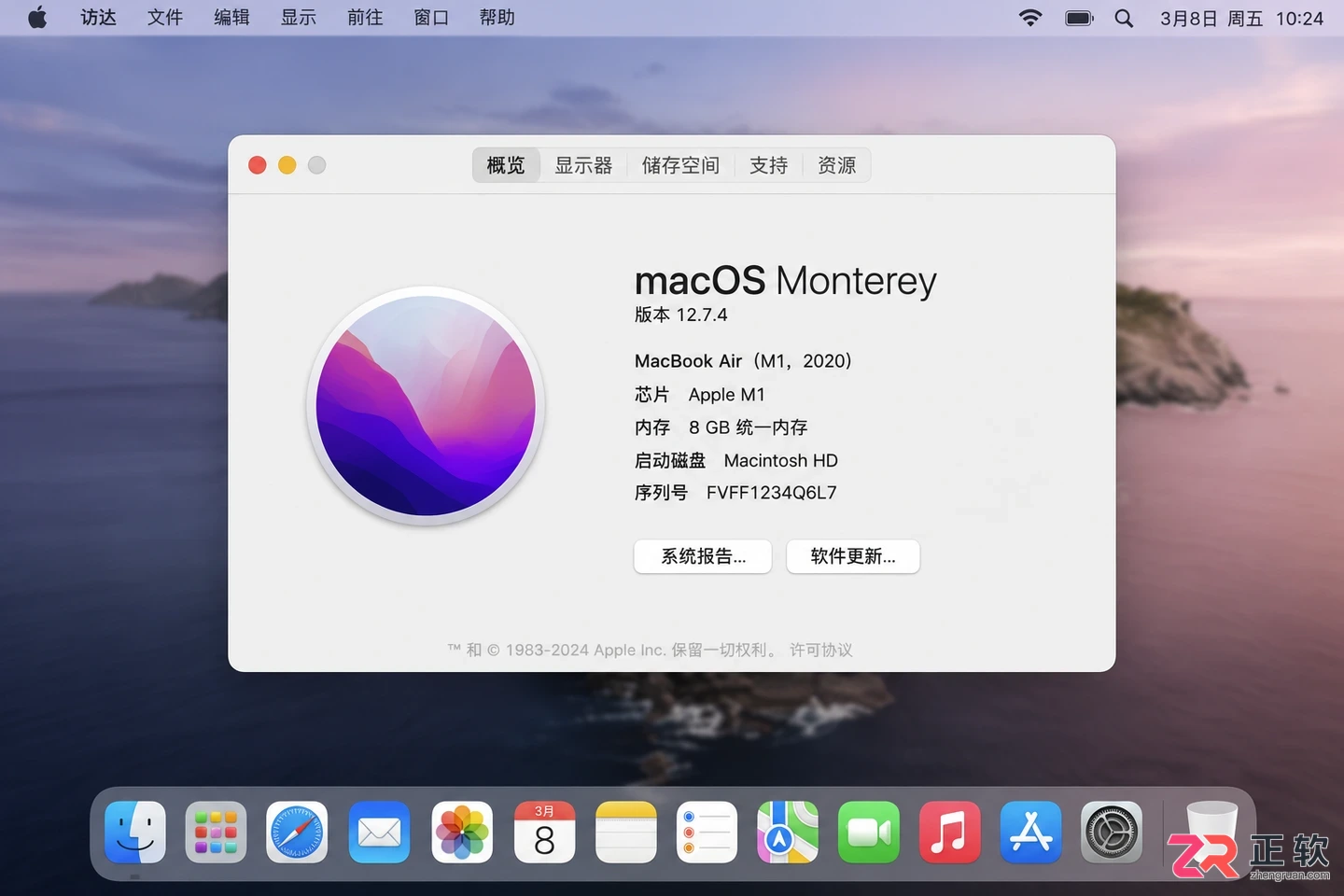This screenshot has height=896, width=1344.
Task: Open App Store from the Dock
Action: 1030,832
